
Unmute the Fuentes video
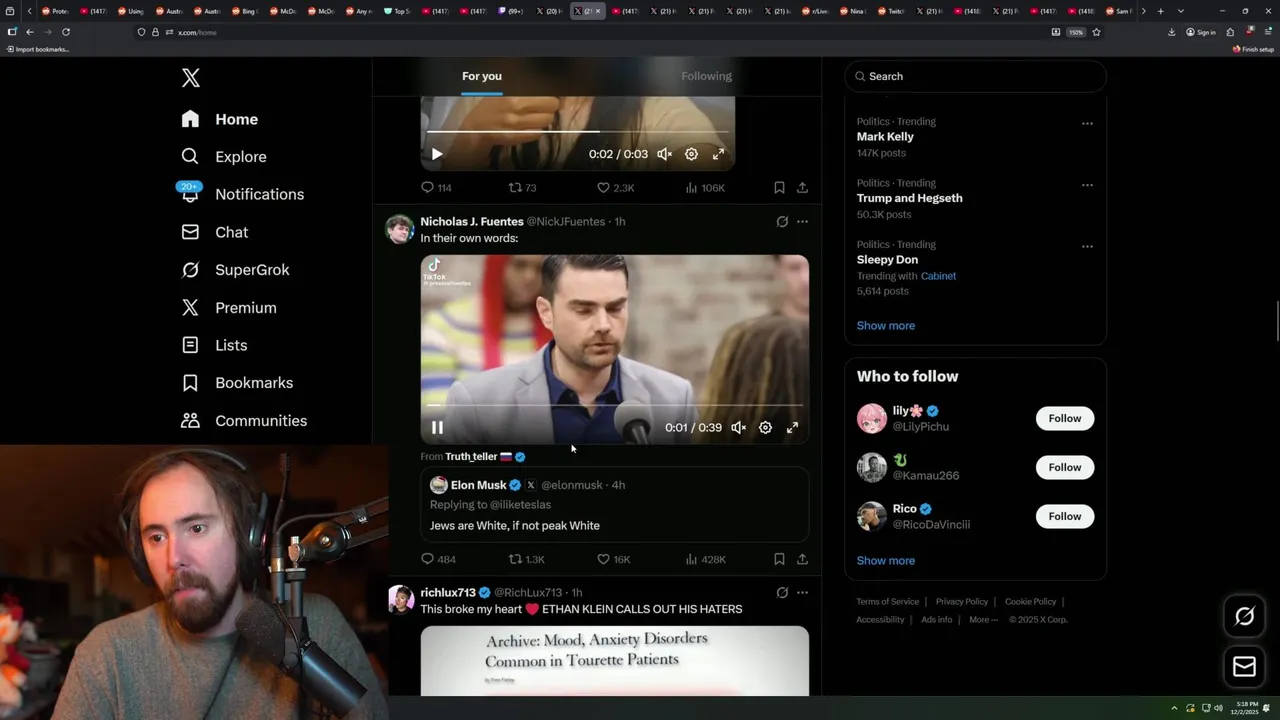coord(738,427)
